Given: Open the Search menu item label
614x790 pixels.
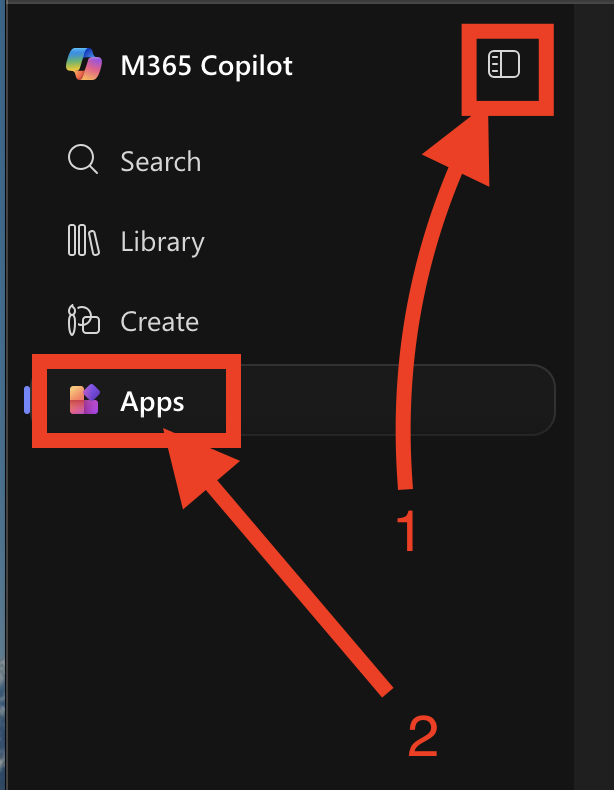Looking at the screenshot, I should 161,161.
